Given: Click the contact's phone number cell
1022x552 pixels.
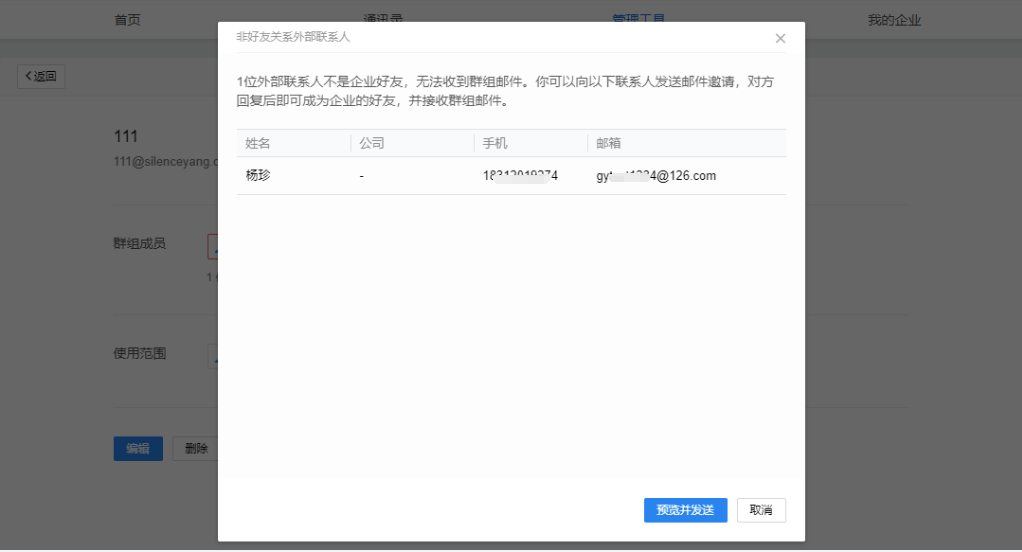Looking at the screenshot, I should [520, 176].
